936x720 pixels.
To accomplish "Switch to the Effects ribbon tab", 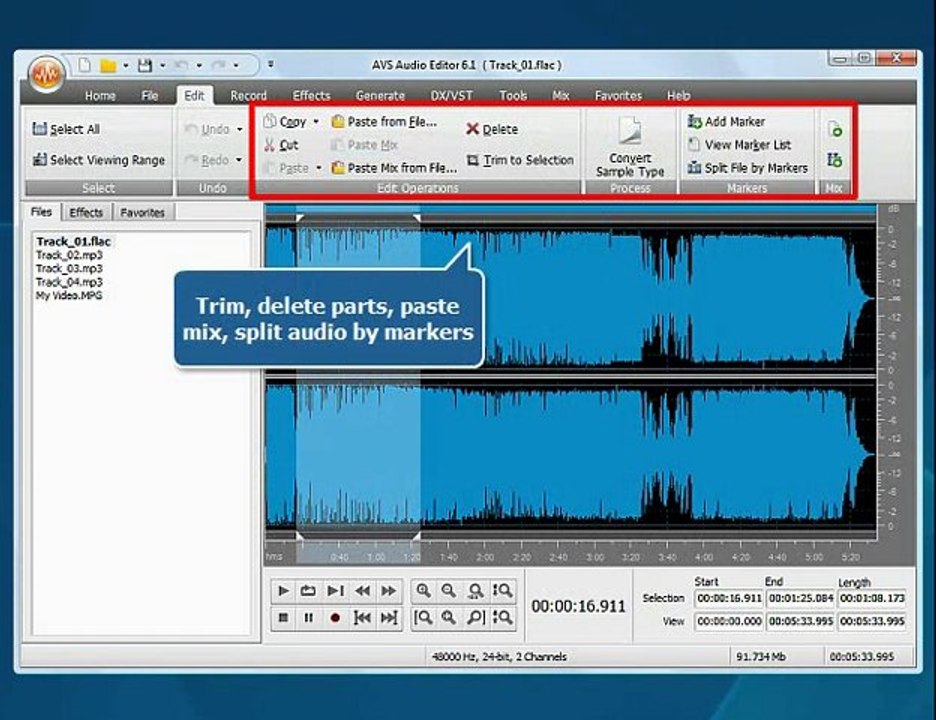I will tap(311, 96).
